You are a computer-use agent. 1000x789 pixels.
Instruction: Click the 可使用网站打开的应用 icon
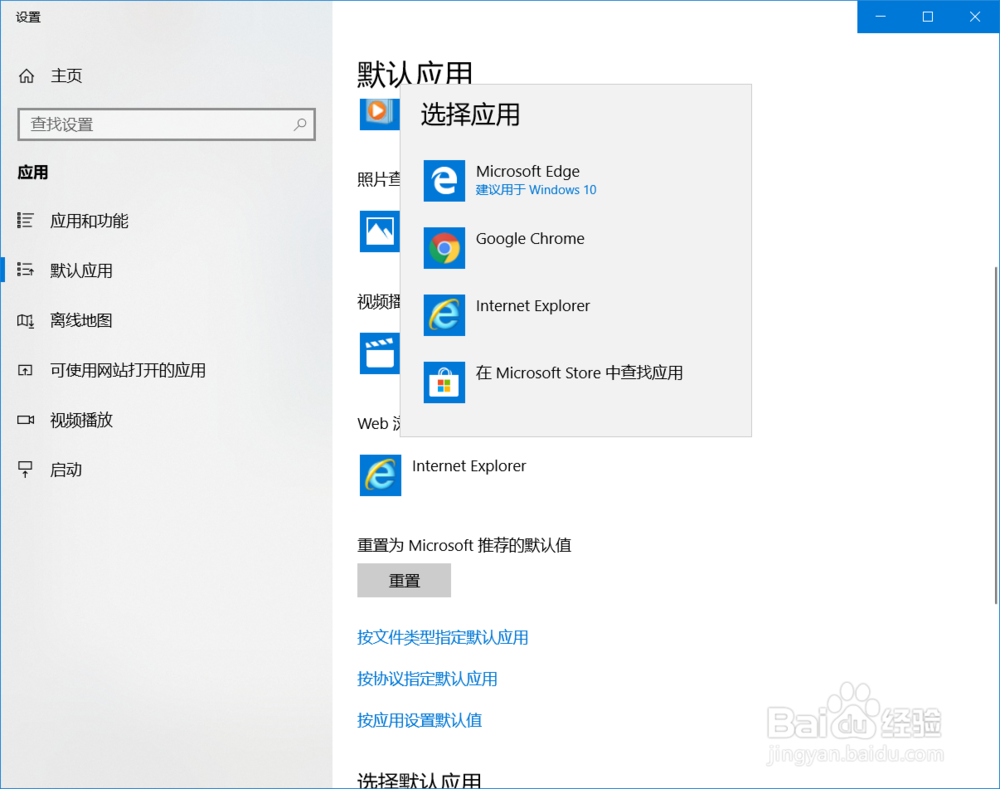[26, 370]
